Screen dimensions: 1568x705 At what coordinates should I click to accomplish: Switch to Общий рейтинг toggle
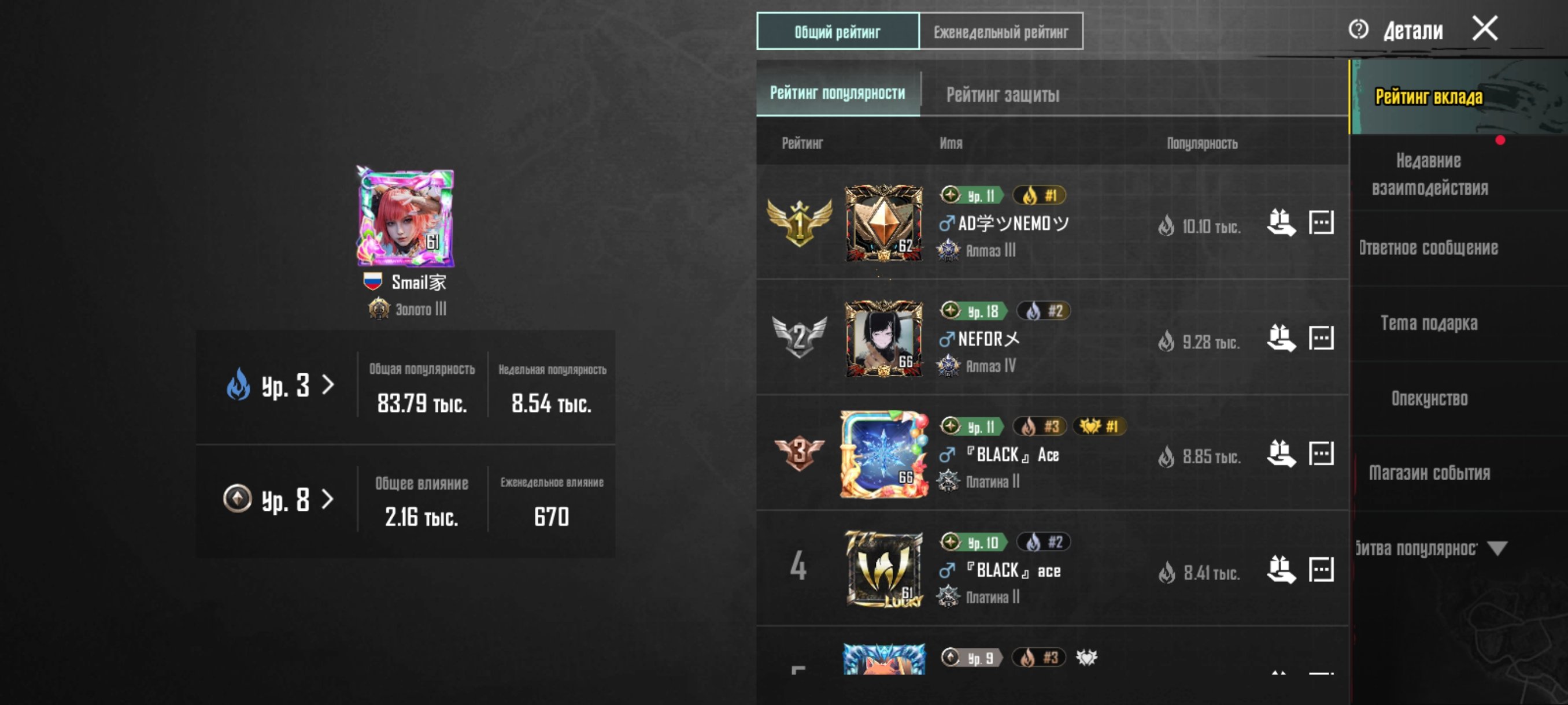click(x=838, y=31)
